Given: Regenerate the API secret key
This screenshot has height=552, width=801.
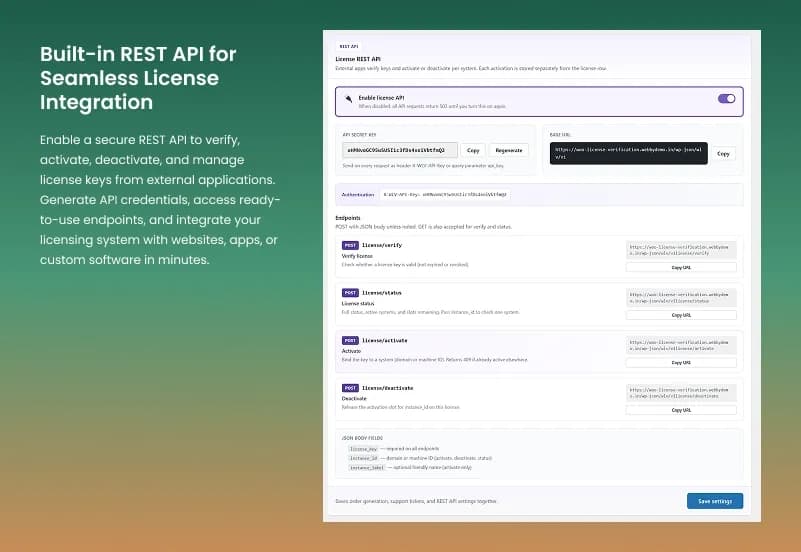Looking at the screenshot, I should (508, 150).
